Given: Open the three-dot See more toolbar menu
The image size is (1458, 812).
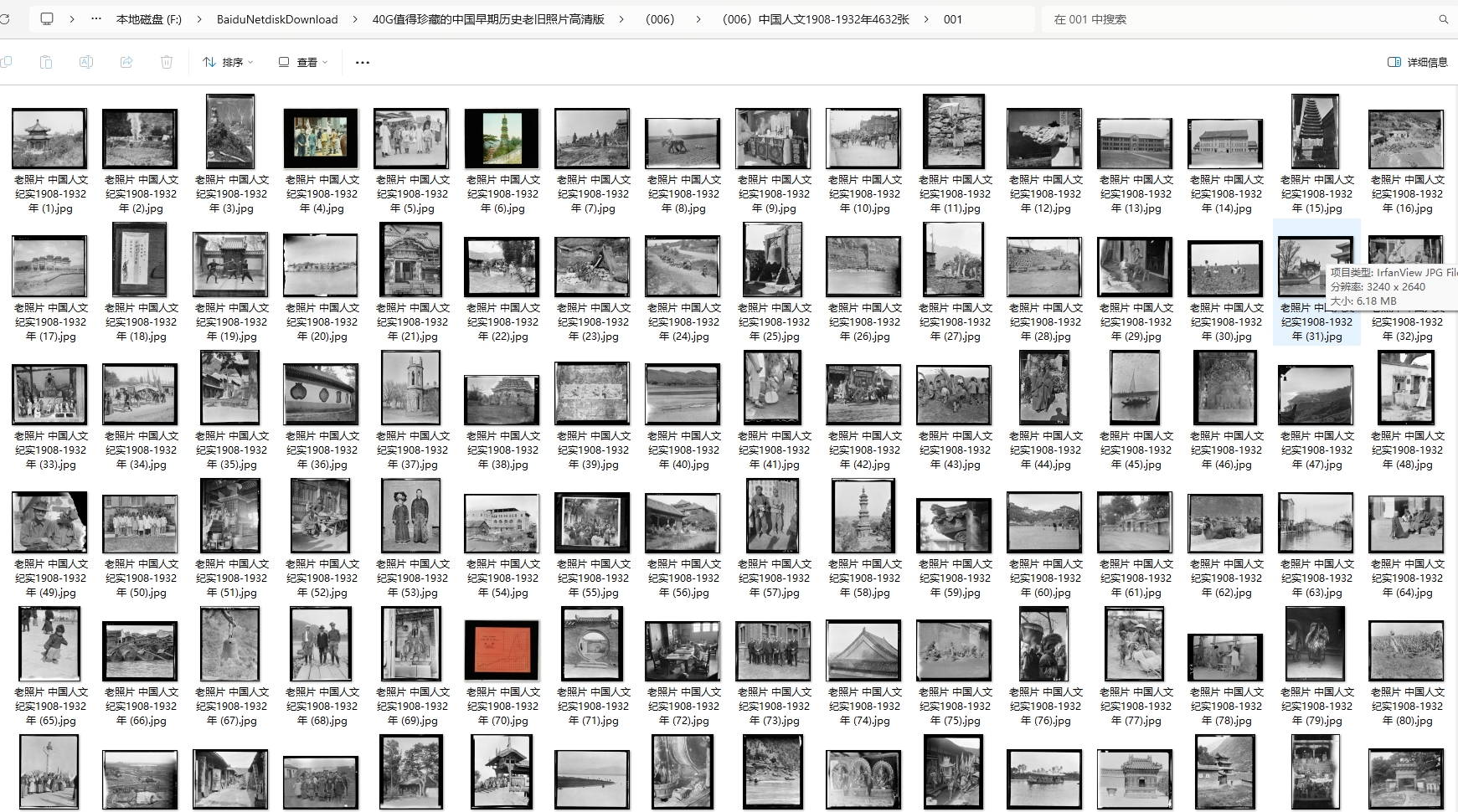Looking at the screenshot, I should [362, 62].
